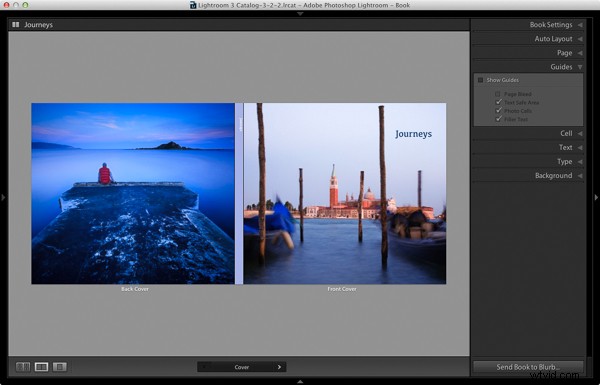Click the right panel reveal arrow
Screen dimensions: 600x385
[596, 197]
